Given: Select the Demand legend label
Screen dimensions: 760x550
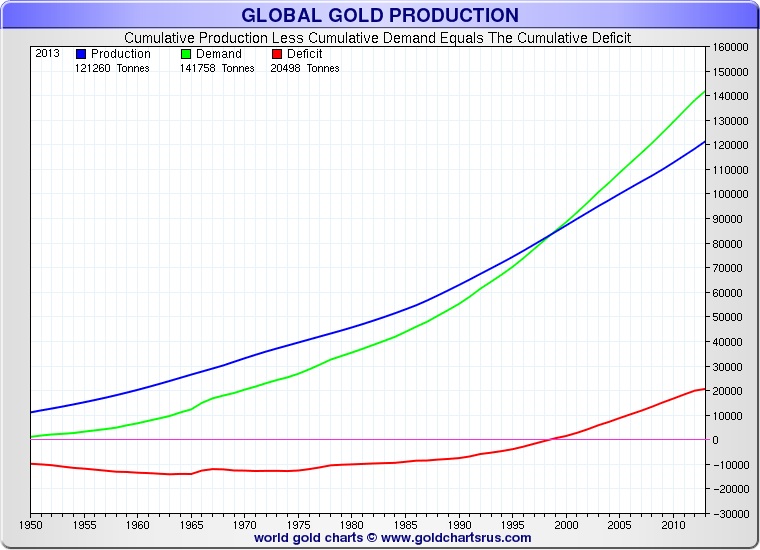Looking at the screenshot, I should pyautogui.click(x=221, y=54).
